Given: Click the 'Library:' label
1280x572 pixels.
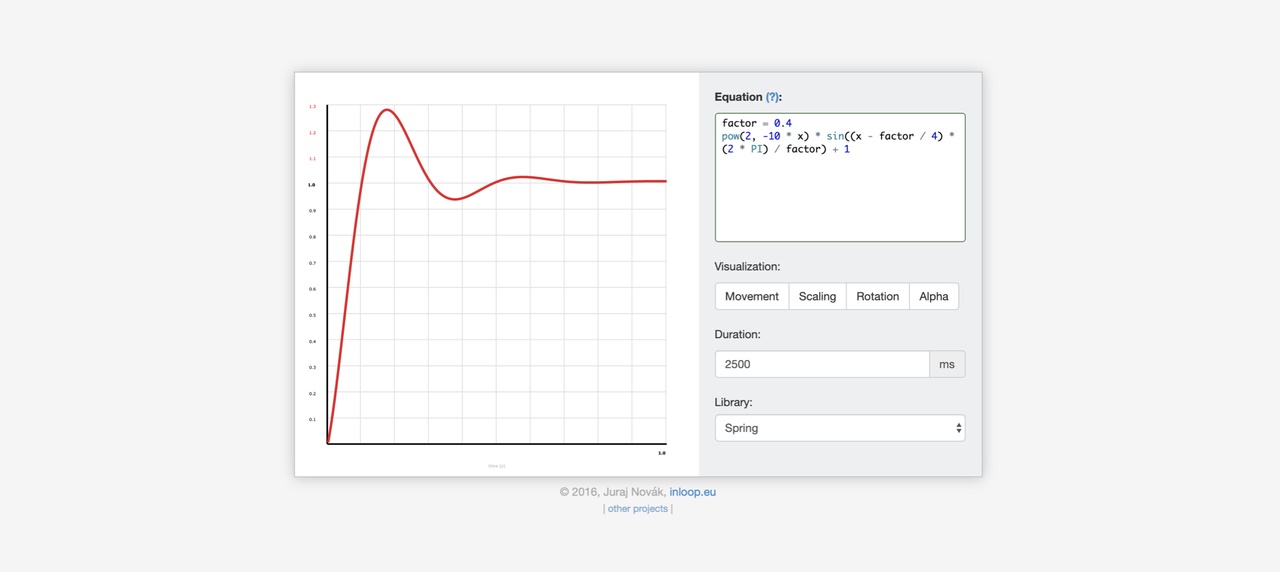Looking at the screenshot, I should [734, 402].
